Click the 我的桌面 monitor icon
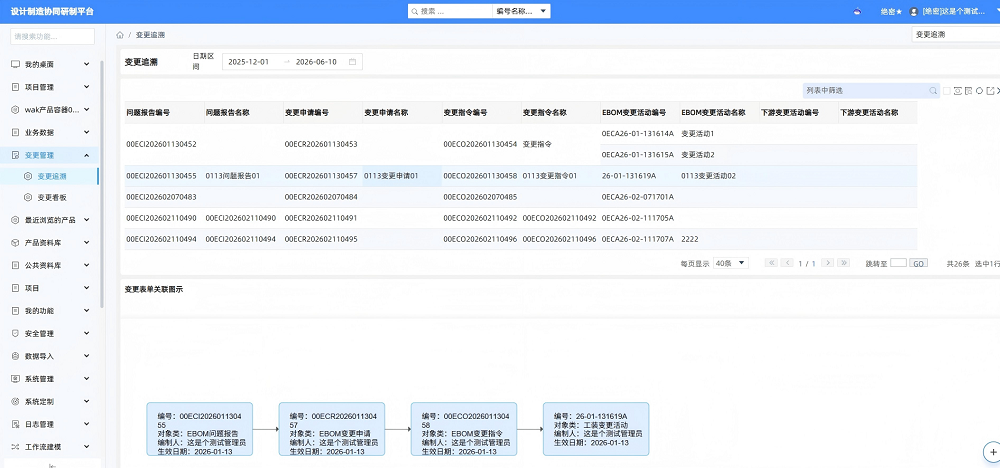 [x=15, y=64]
